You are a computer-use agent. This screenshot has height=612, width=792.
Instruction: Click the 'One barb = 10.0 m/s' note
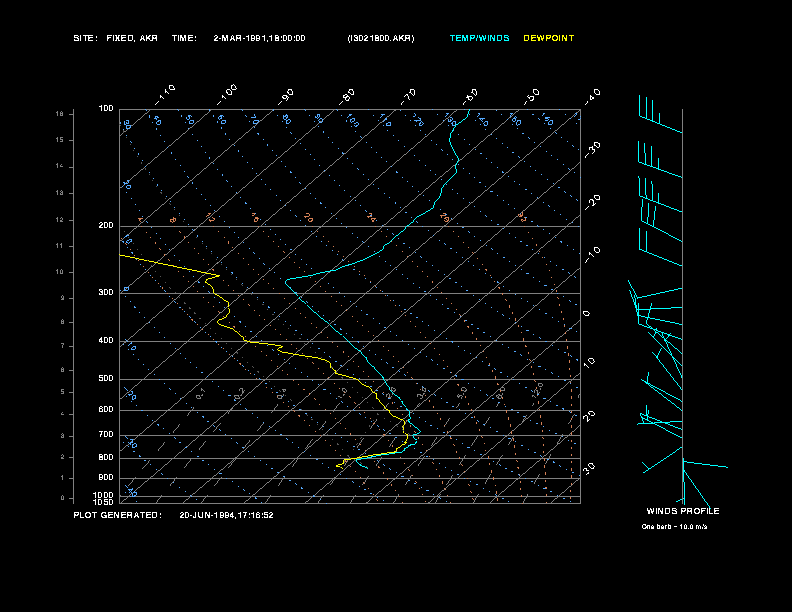674,527
